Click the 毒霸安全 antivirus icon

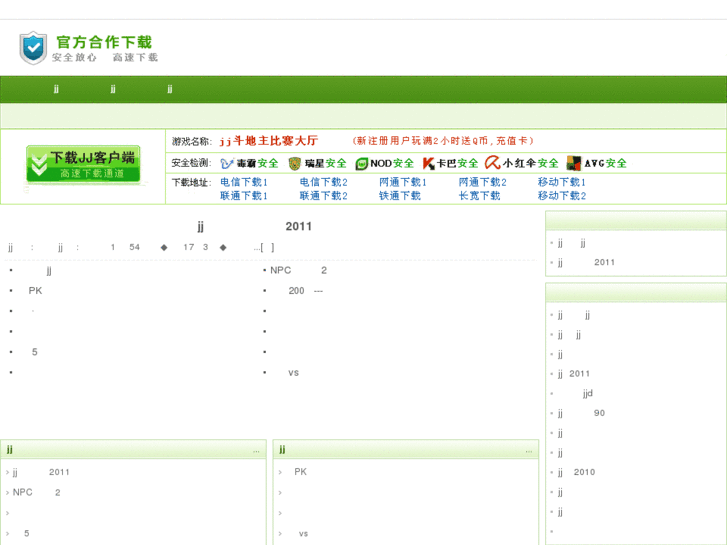tap(227, 163)
